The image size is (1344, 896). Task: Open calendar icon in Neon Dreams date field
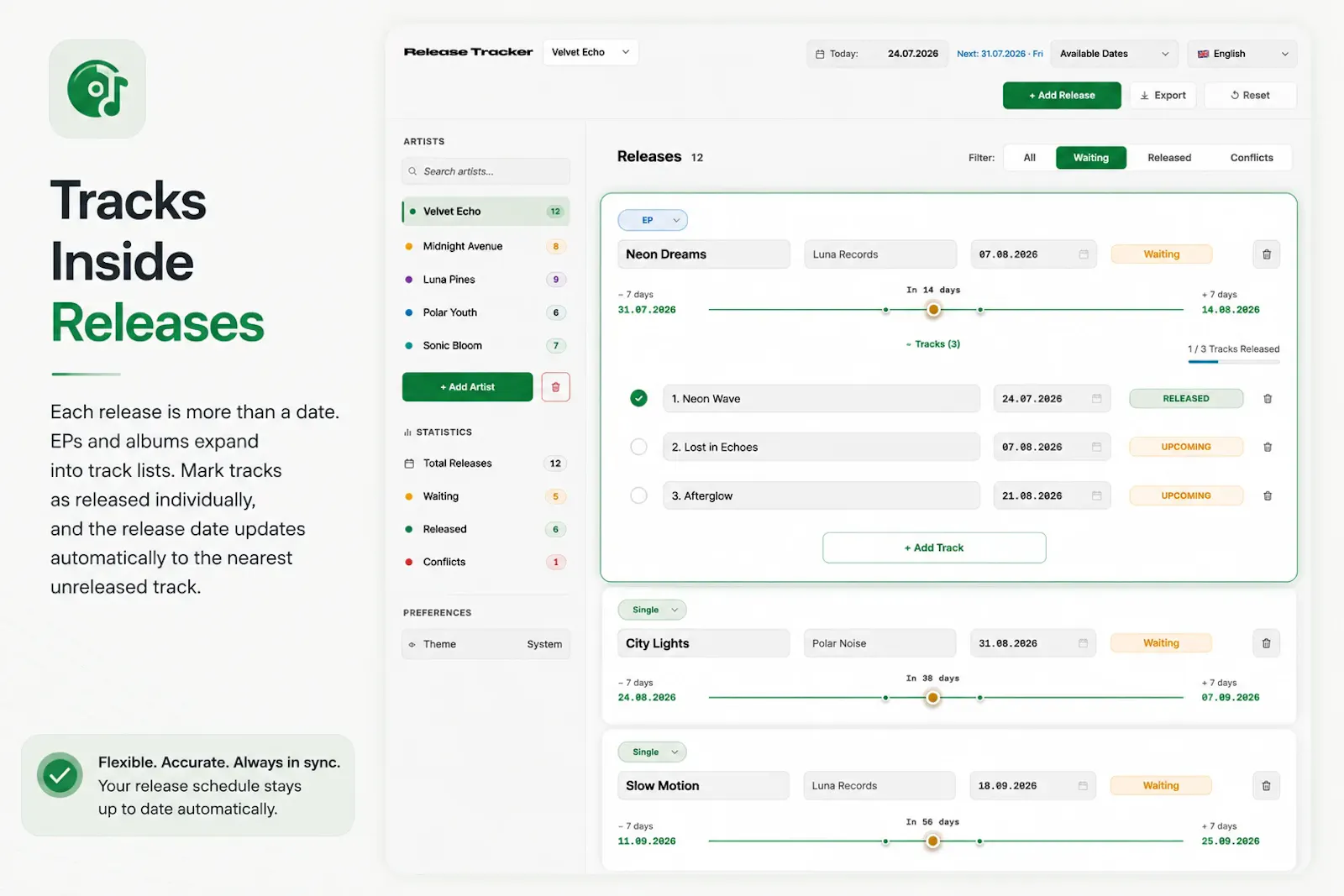pos(1084,254)
